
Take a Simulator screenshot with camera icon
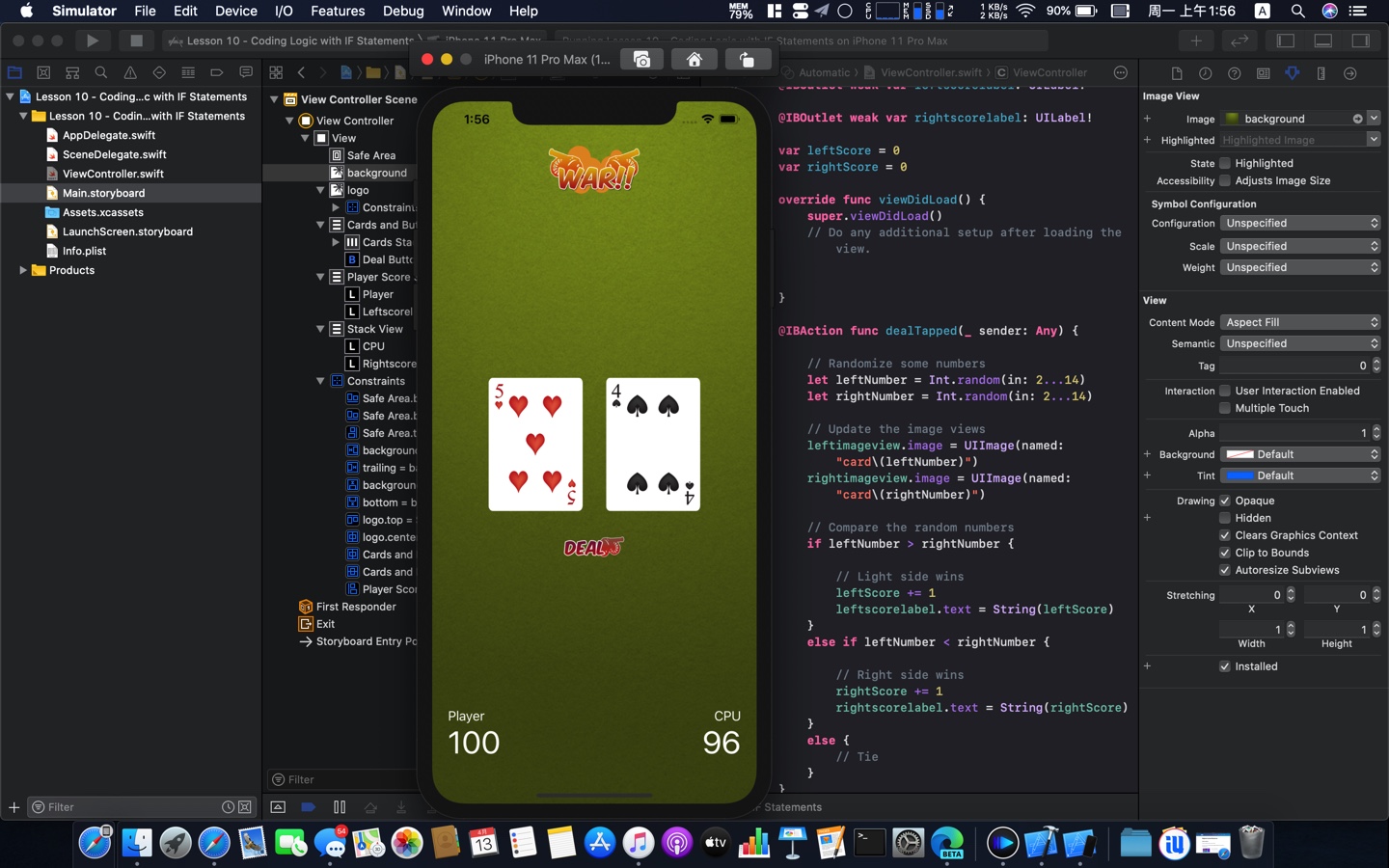(641, 60)
